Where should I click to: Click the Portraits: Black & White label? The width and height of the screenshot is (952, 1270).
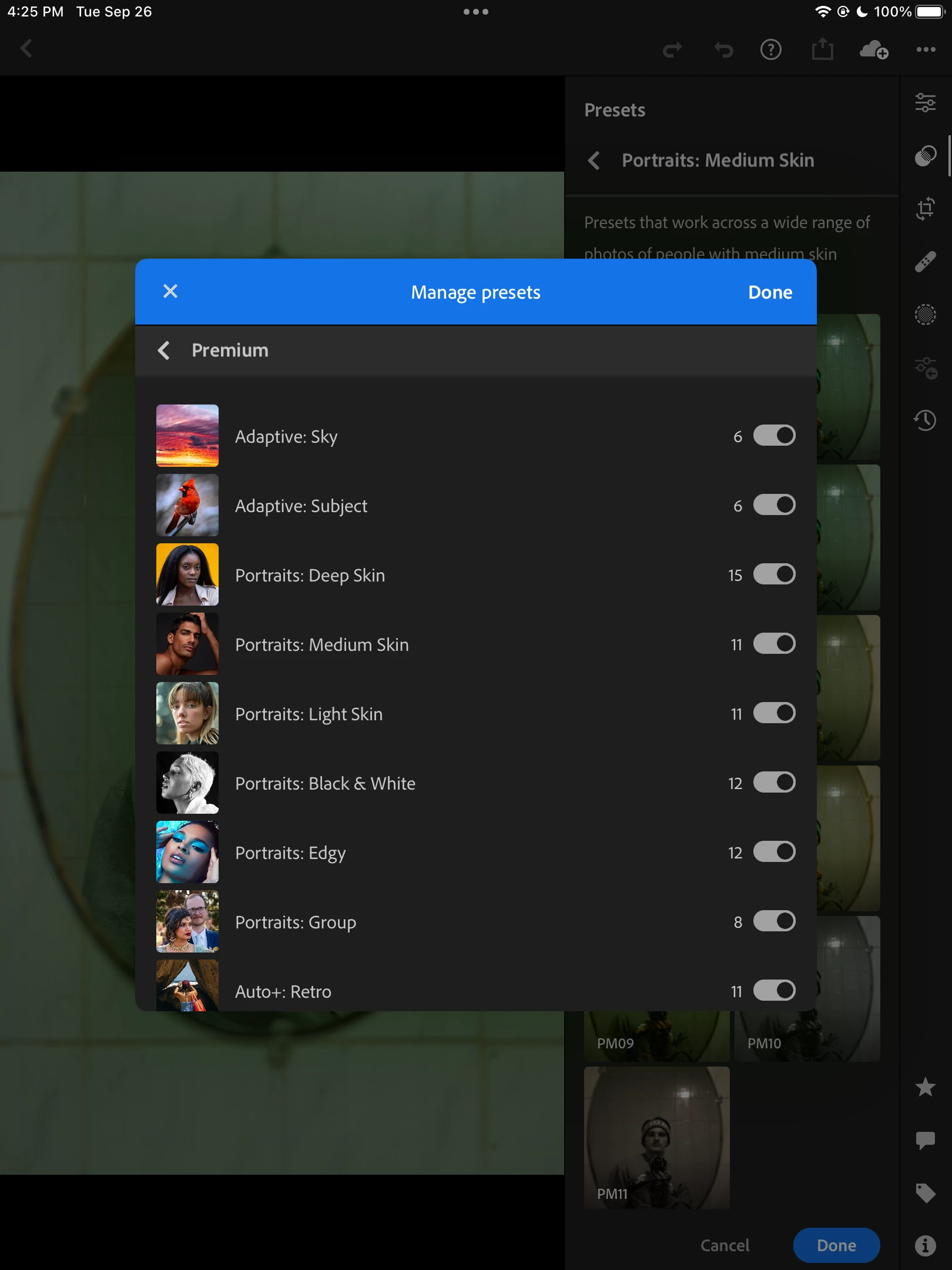coord(326,784)
